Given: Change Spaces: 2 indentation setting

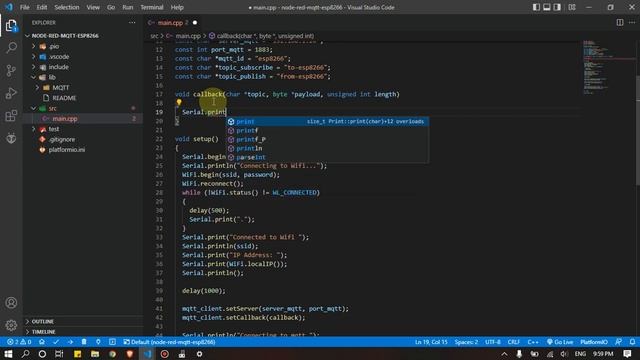Looking at the screenshot, I should point(466,342).
